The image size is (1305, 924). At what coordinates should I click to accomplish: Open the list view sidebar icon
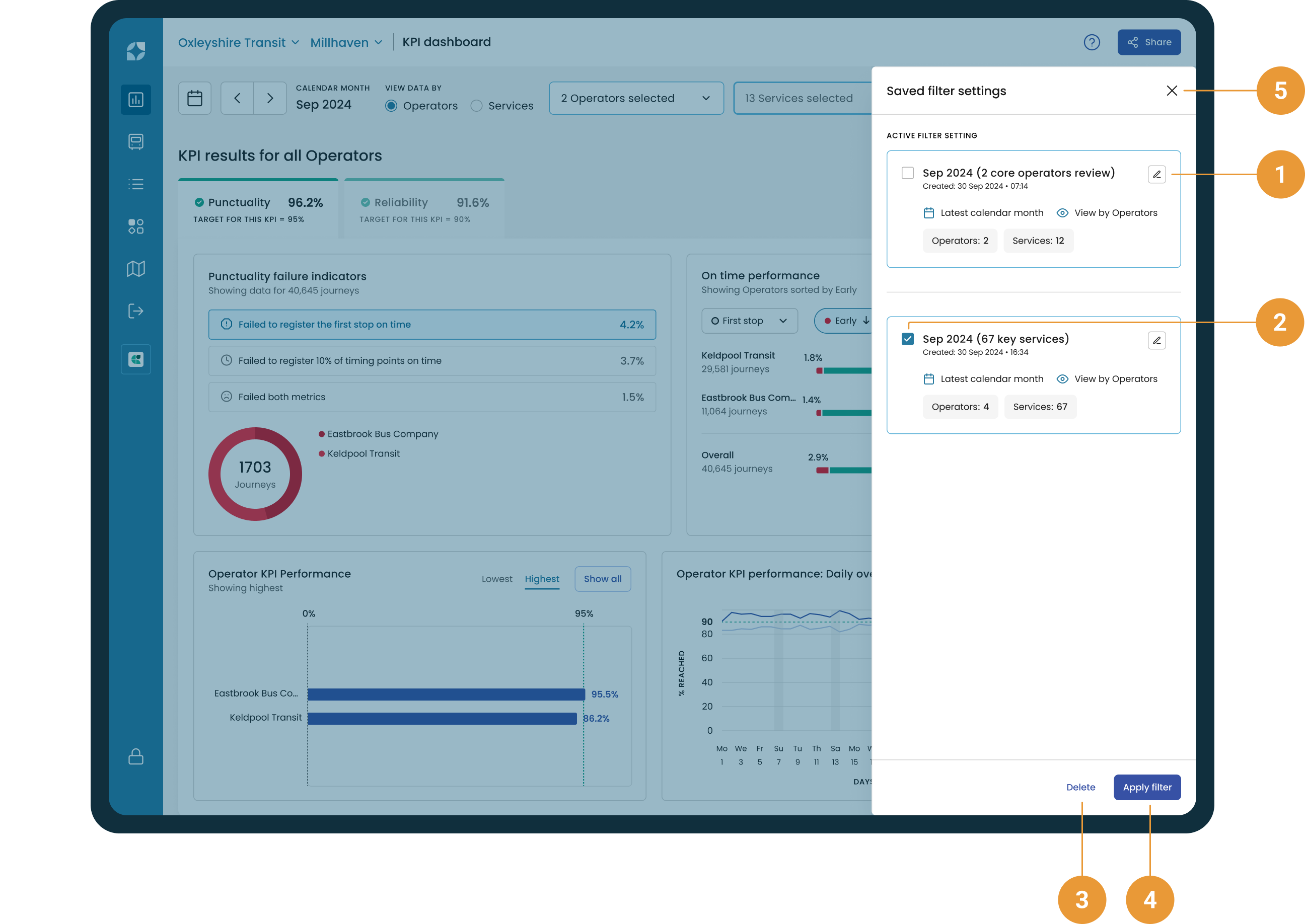click(135, 184)
